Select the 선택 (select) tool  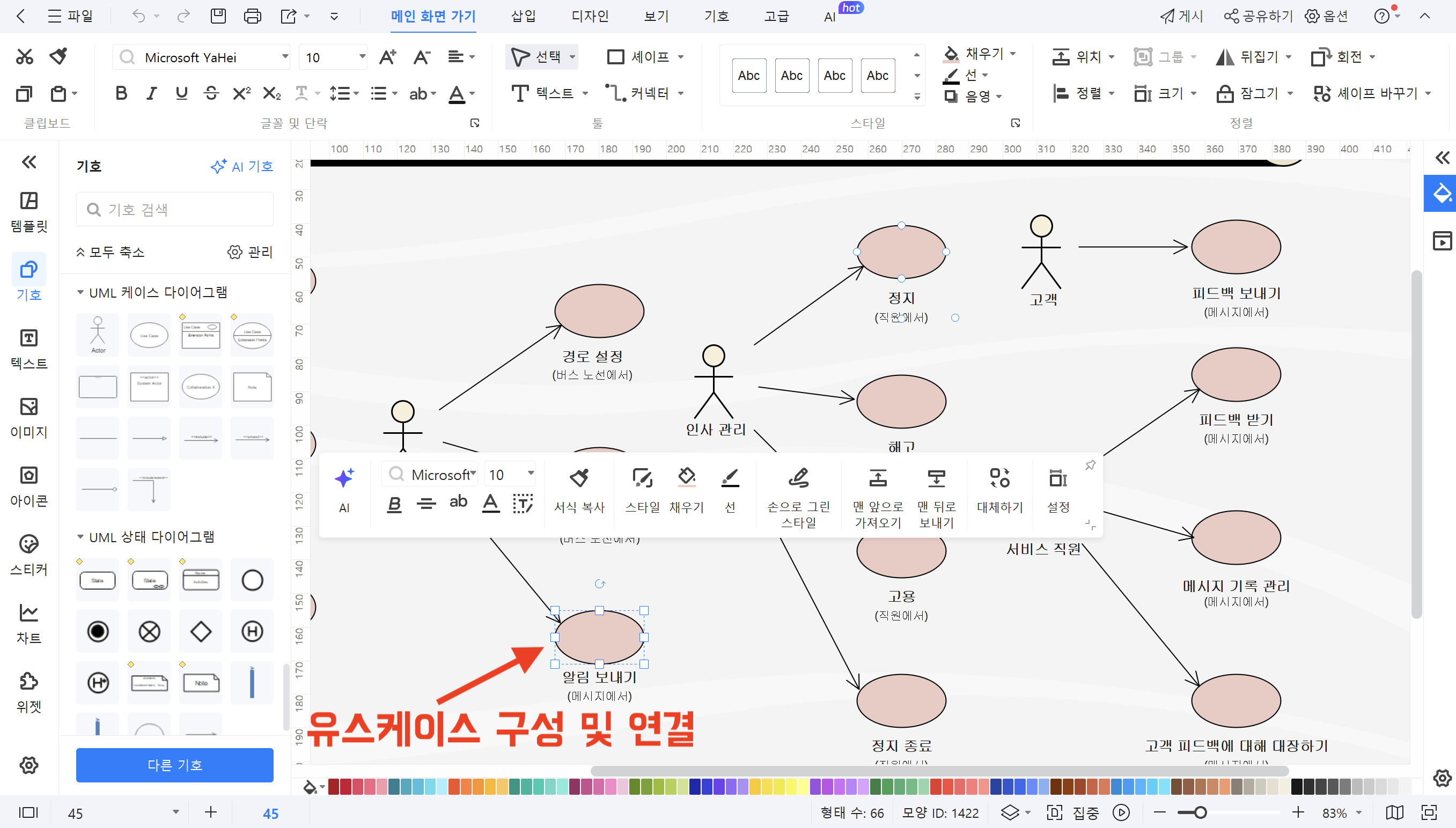pyautogui.click(x=539, y=56)
